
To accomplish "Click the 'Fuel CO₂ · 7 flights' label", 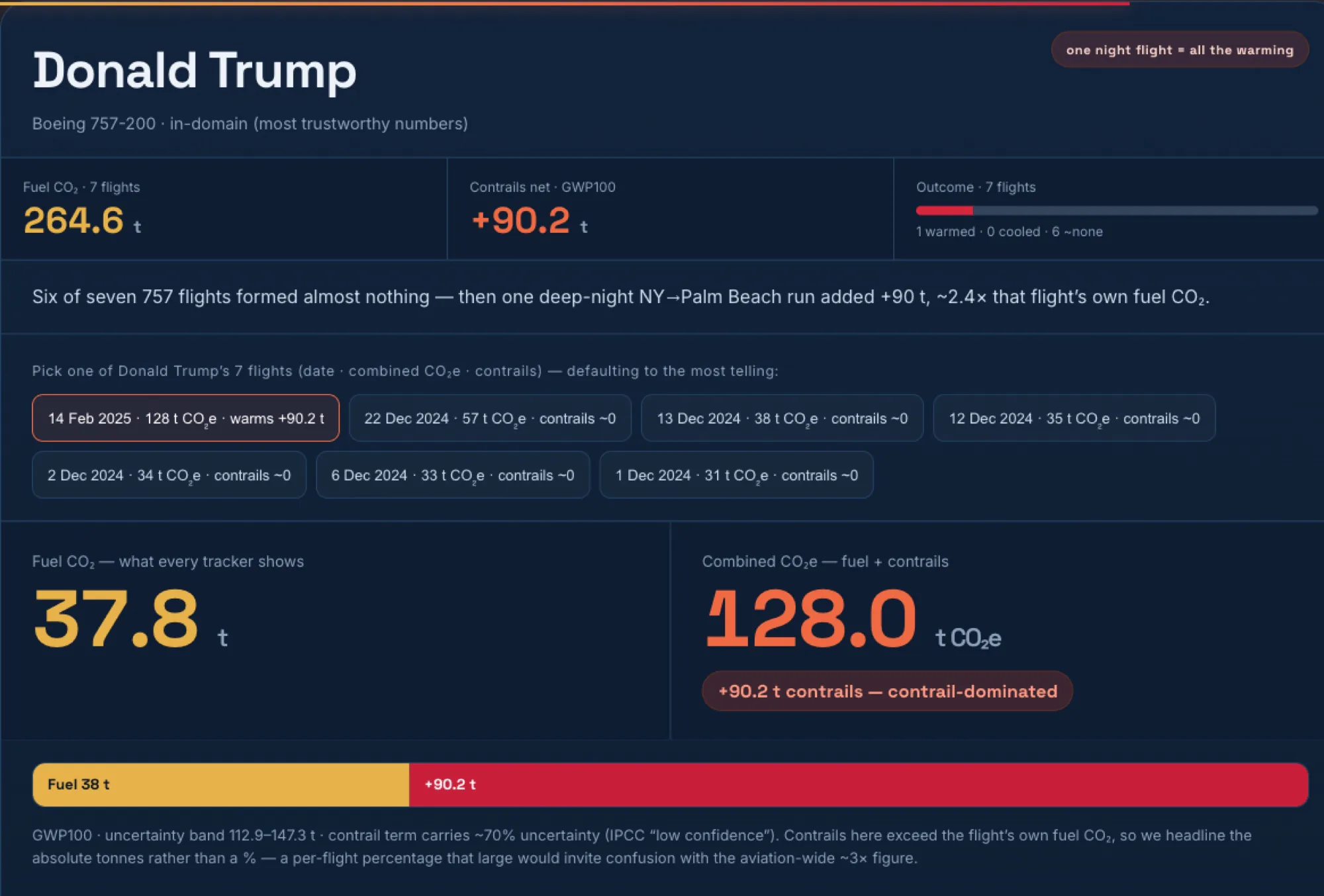I will pyautogui.click(x=81, y=187).
